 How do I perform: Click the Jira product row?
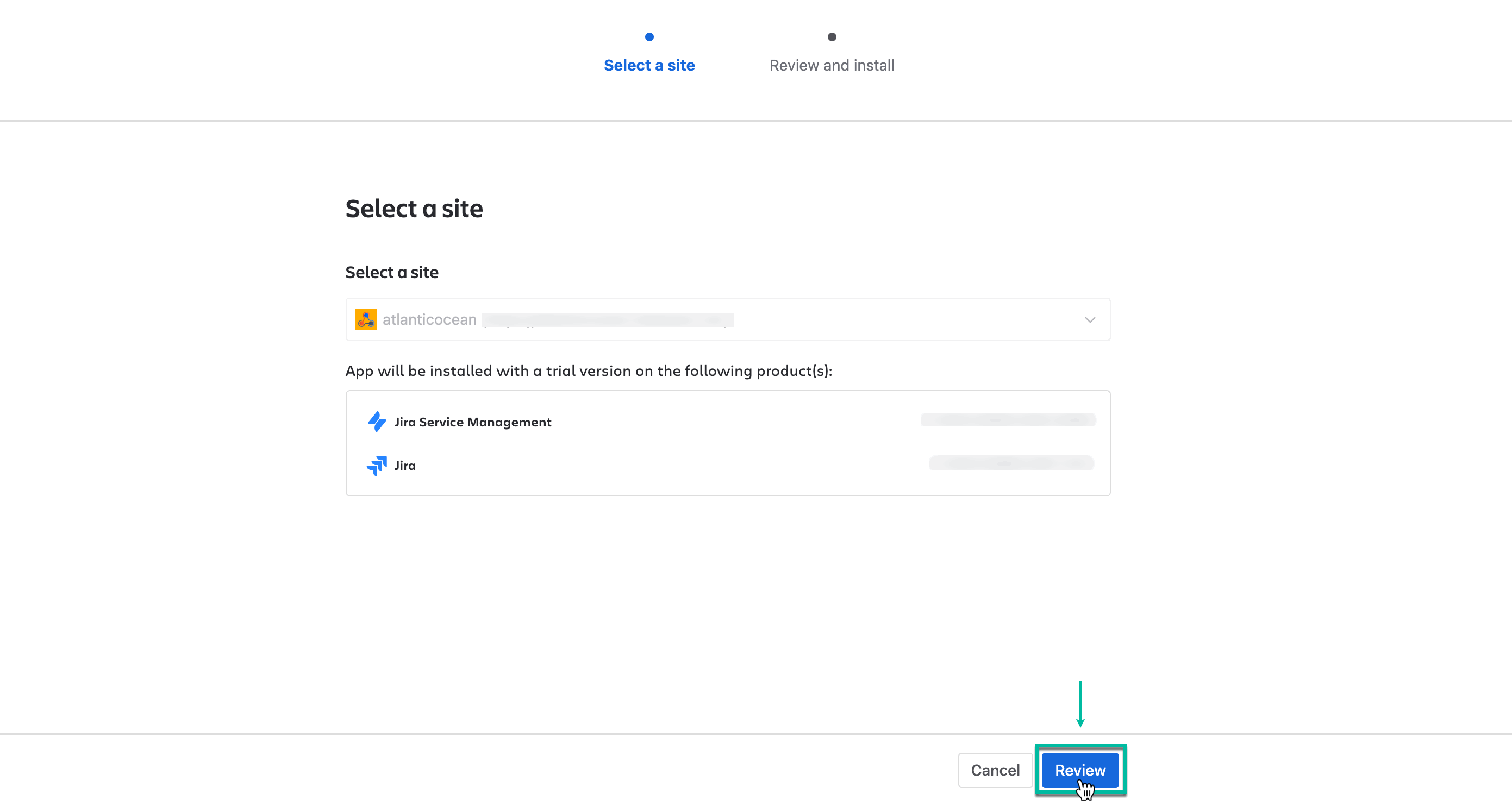coord(728,466)
